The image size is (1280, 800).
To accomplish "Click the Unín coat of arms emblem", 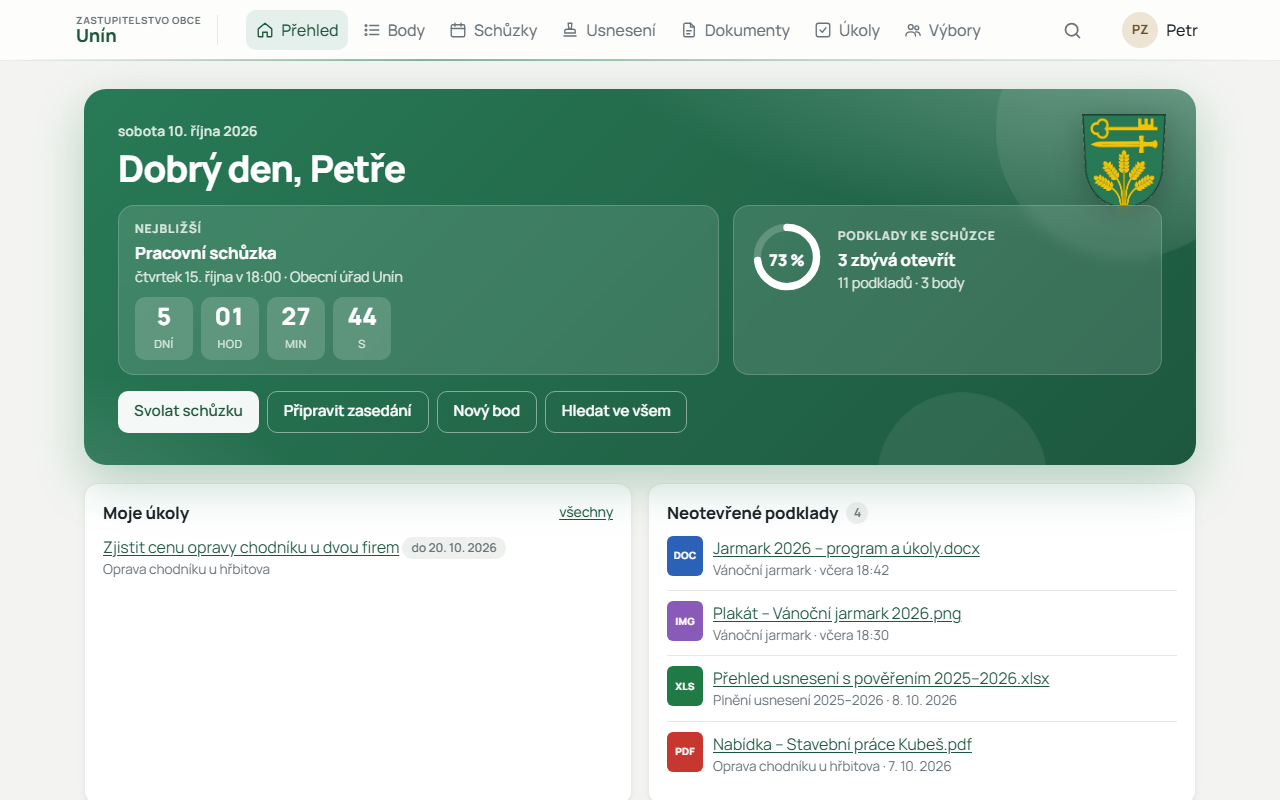I will [1124, 159].
